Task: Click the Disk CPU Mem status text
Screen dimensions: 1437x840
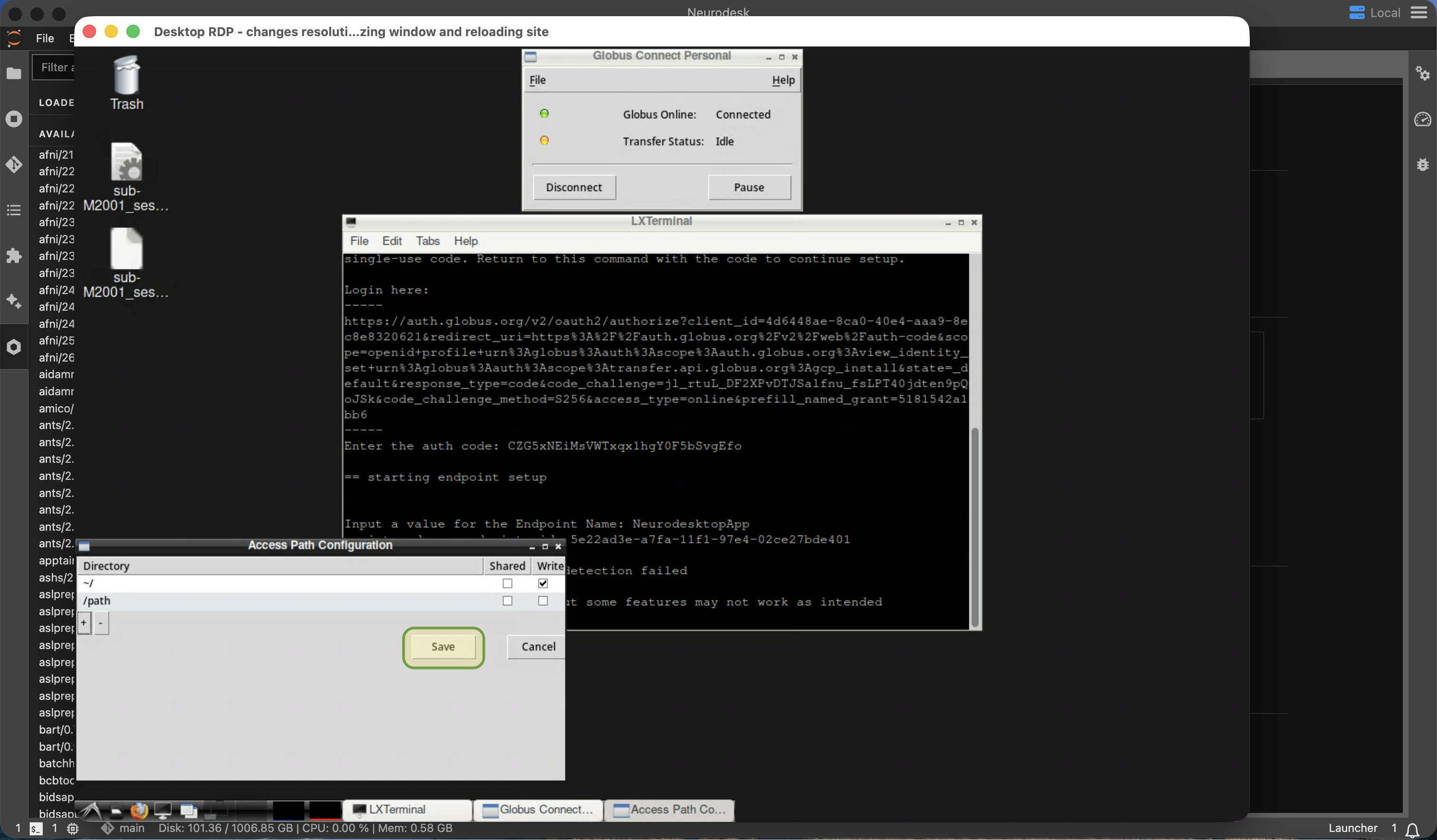Action: (305, 828)
